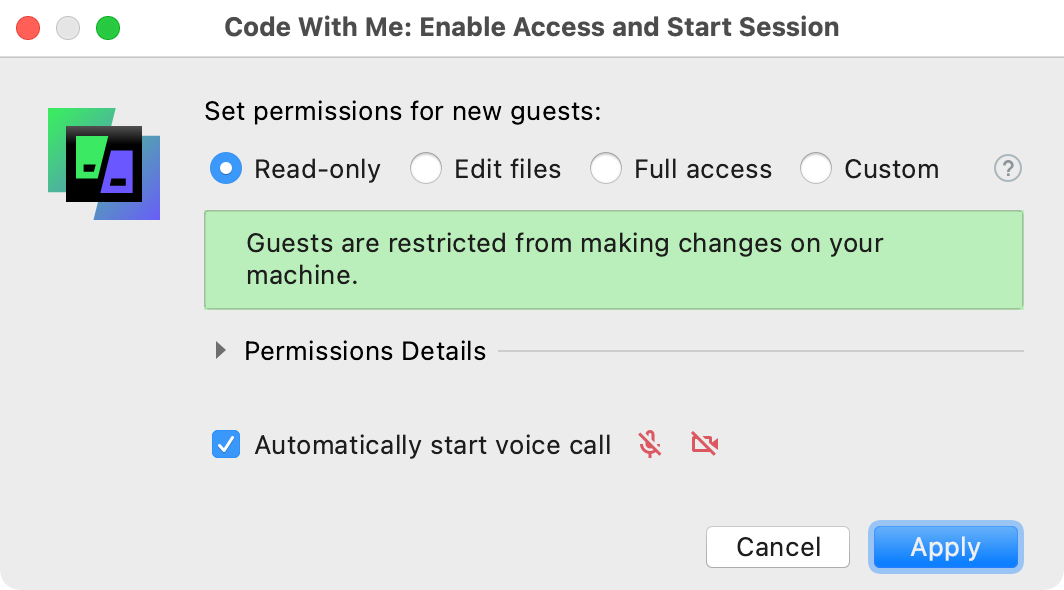1064x590 pixels.
Task: Toggle the muted microphone icon
Action: point(649,445)
